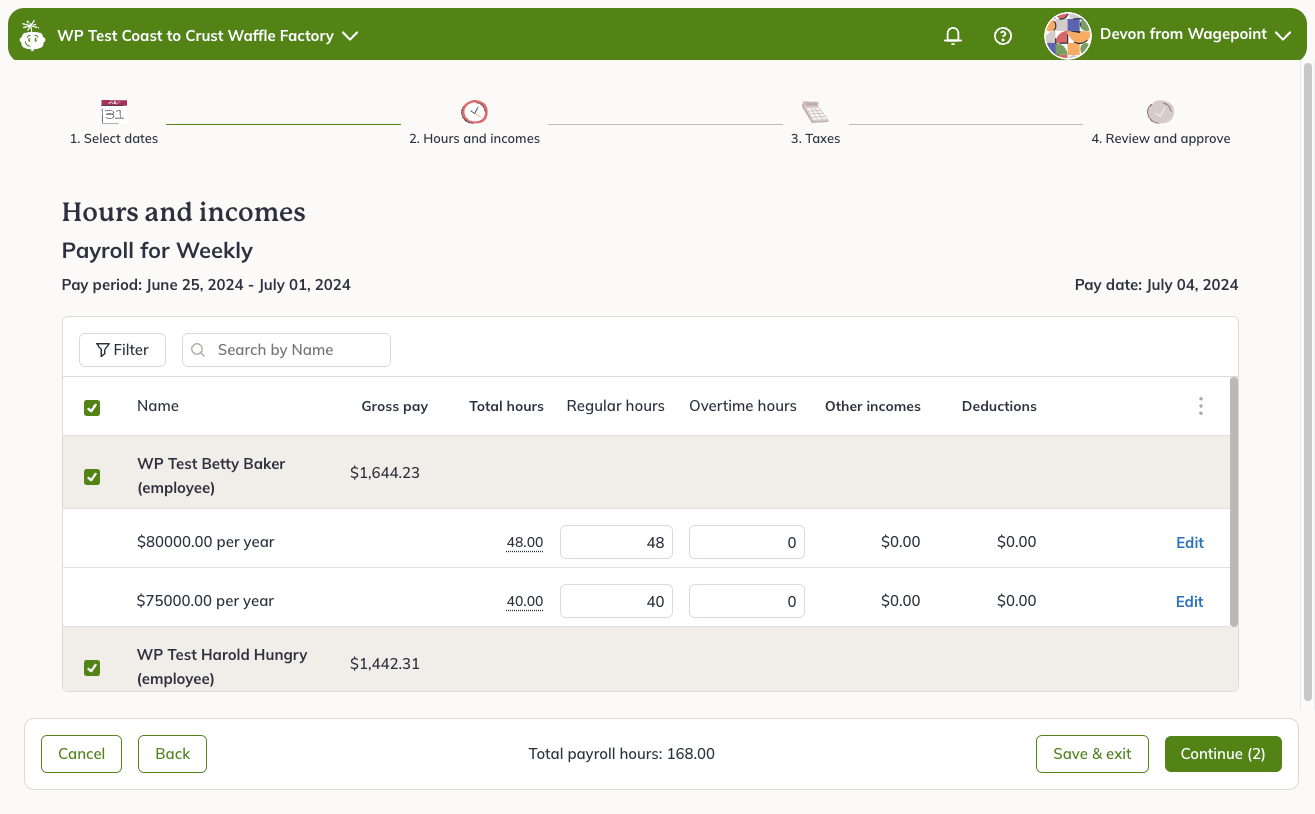
Task: Click the Overtime hours column header
Action: (743, 406)
